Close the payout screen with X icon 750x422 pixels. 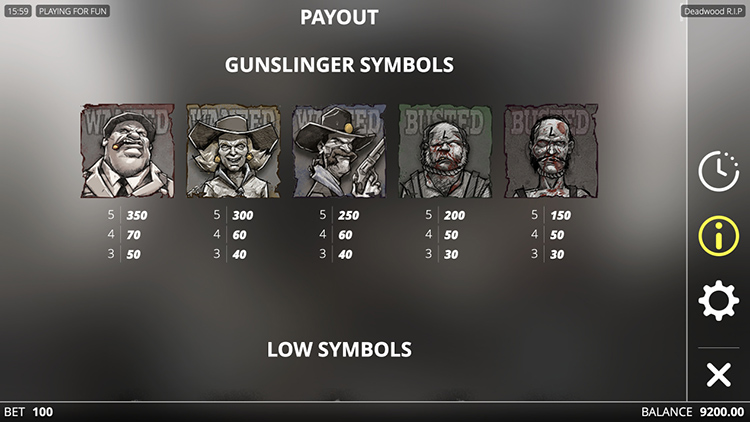[x=718, y=374]
